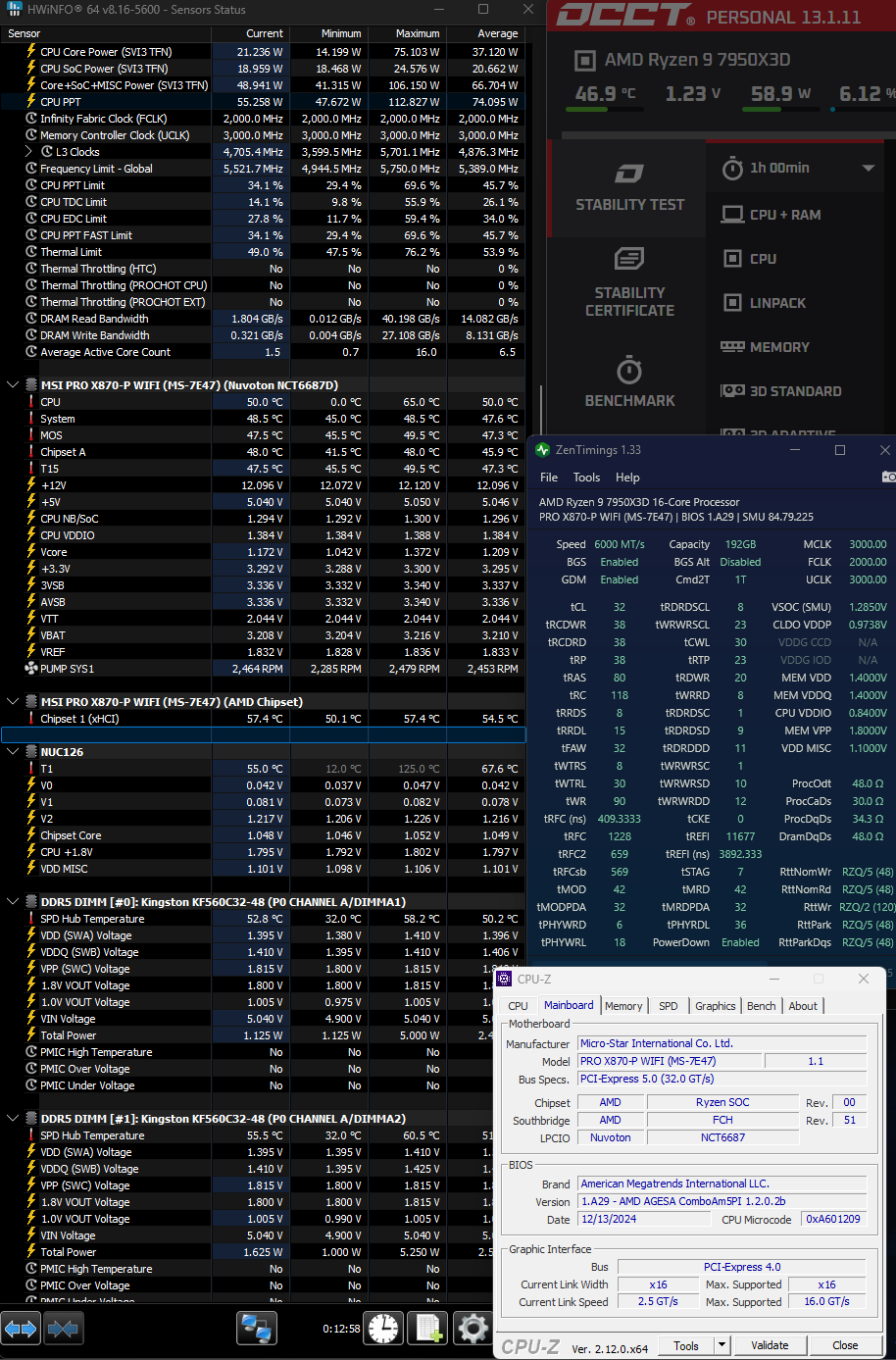This screenshot has width=896, height=1360.
Task: Click the collapse columns arrows icon in HWiNFO
Action: (x=63, y=1329)
